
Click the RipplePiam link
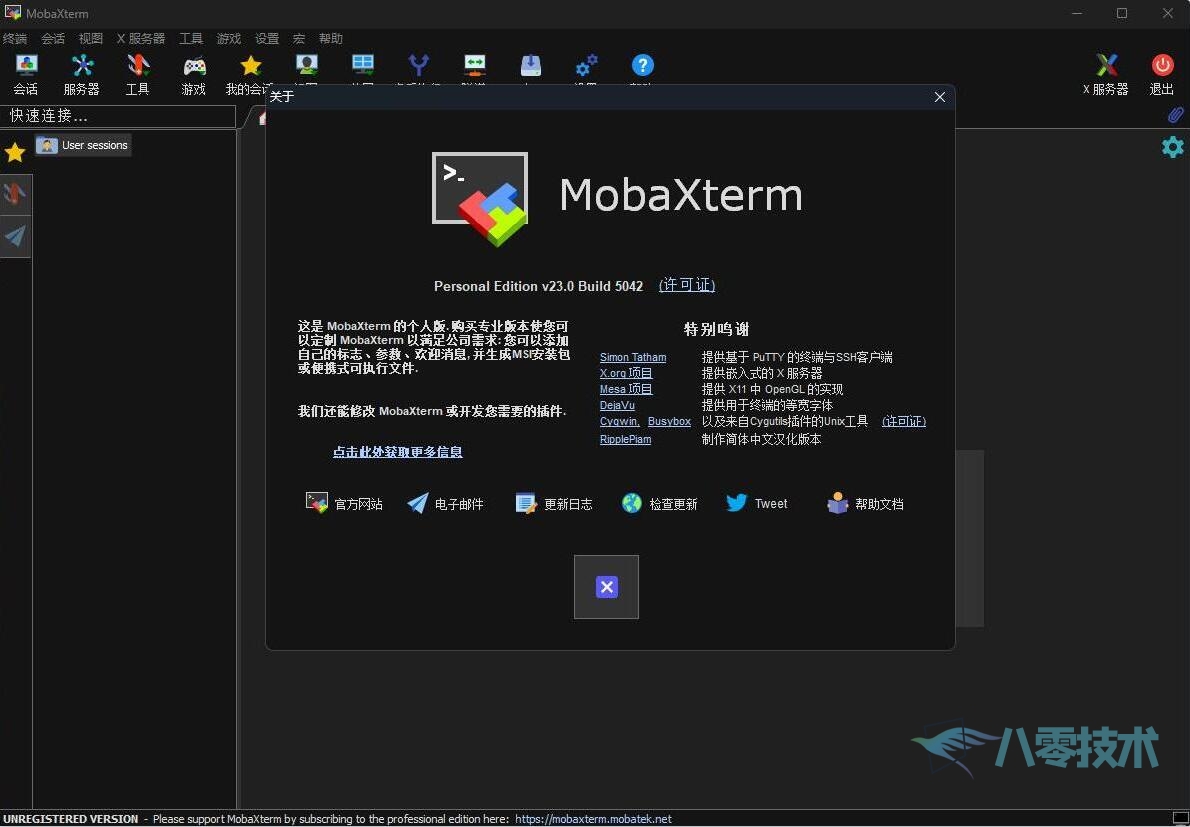[x=625, y=439]
